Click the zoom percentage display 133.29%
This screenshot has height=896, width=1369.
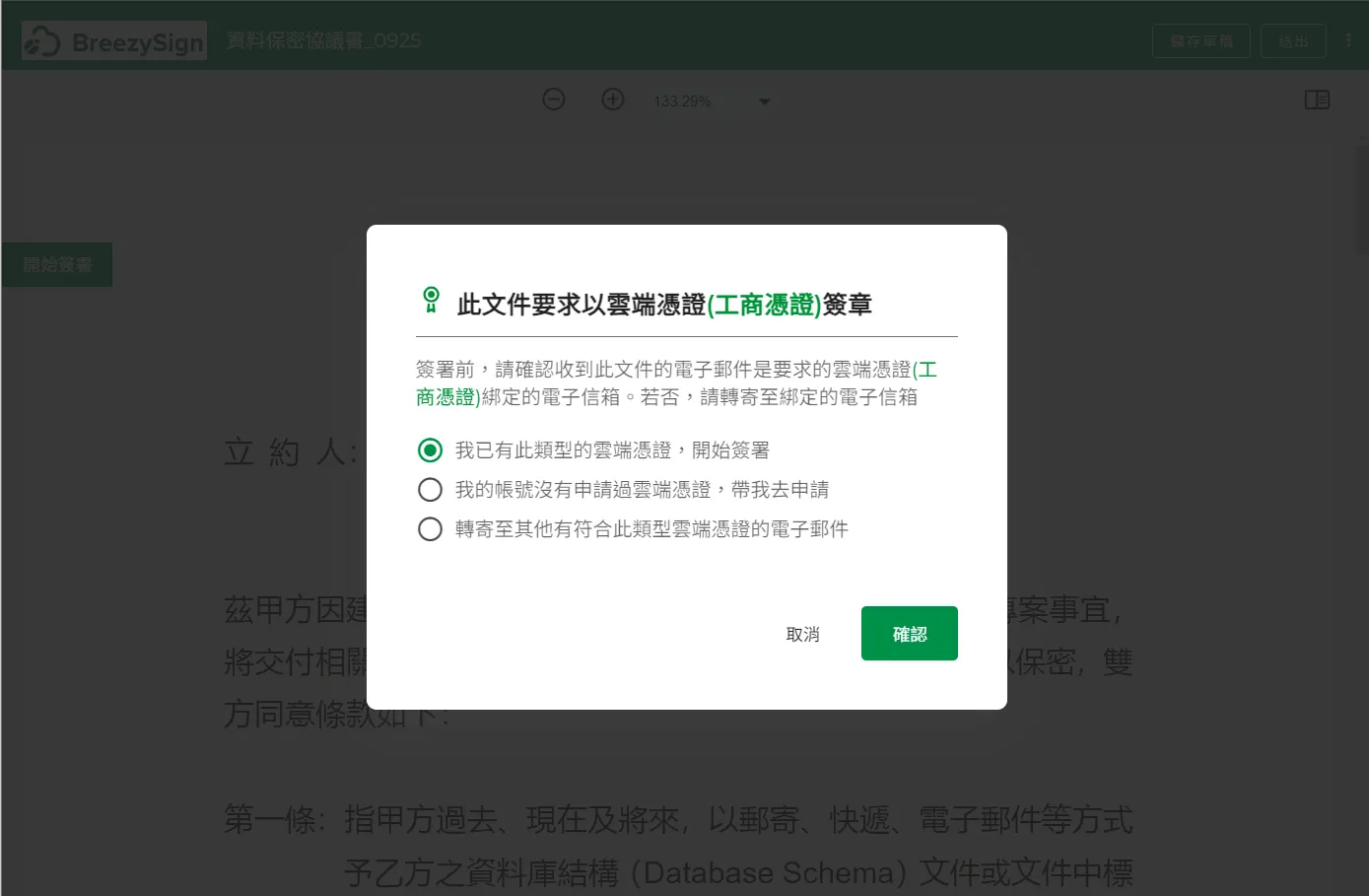click(x=683, y=101)
